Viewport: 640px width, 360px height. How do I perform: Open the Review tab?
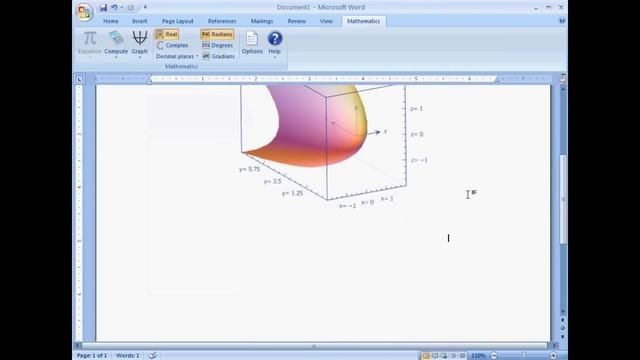point(297,21)
